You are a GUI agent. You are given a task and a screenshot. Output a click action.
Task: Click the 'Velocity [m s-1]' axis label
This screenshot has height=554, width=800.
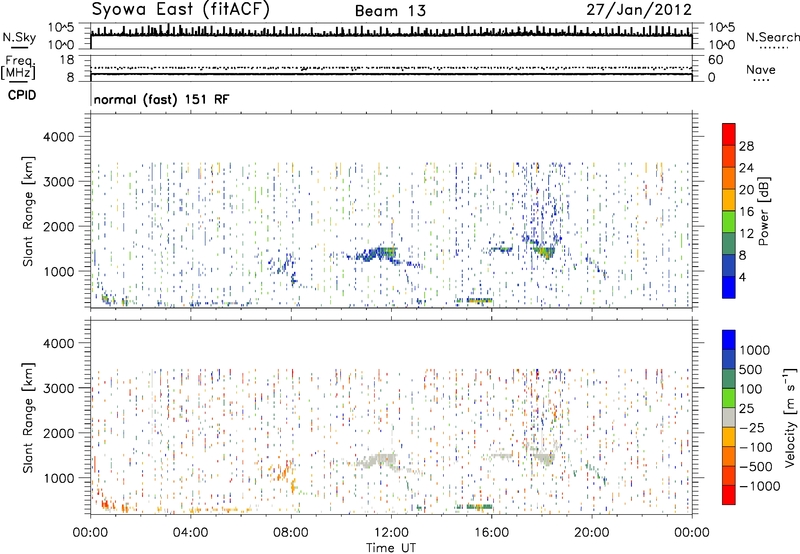click(790, 417)
